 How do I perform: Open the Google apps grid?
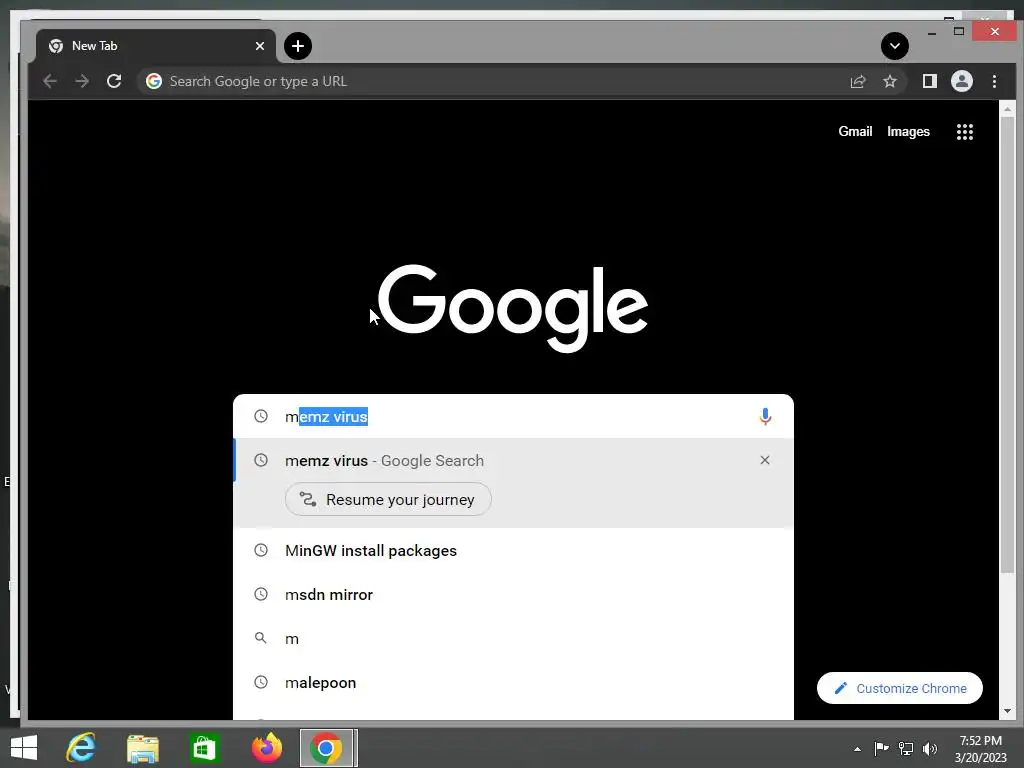[x=965, y=132]
